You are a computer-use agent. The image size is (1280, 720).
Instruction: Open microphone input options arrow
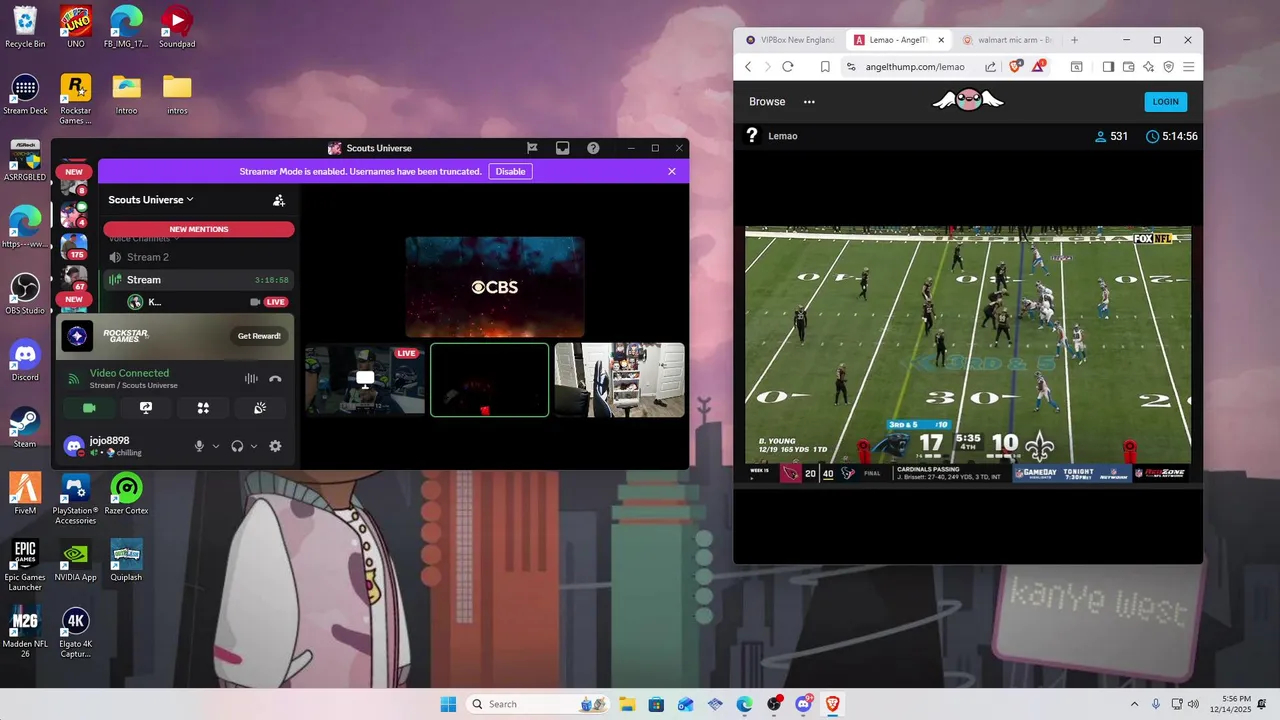tap(216, 446)
